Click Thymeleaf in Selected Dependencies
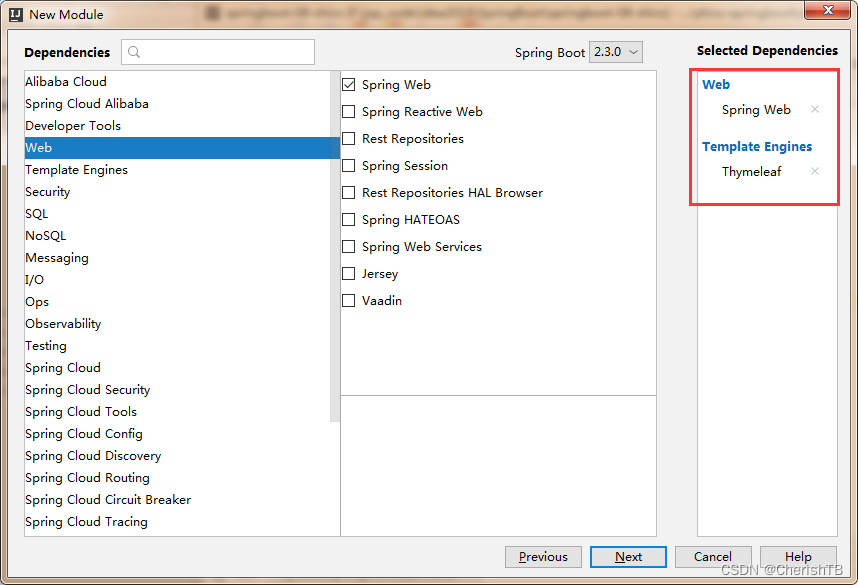Screen dimensions: 858x585 (751, 171)
